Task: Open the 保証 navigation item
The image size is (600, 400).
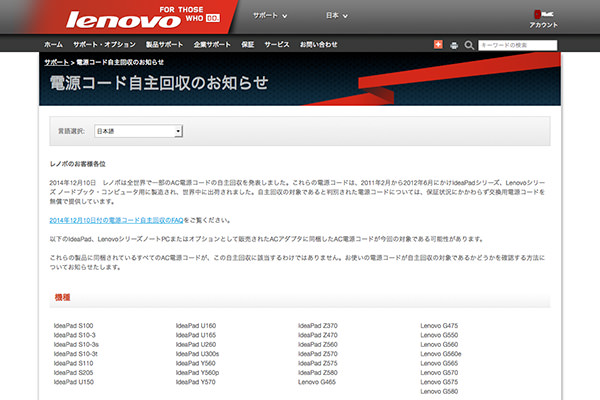Action: (x=248, y=45)
